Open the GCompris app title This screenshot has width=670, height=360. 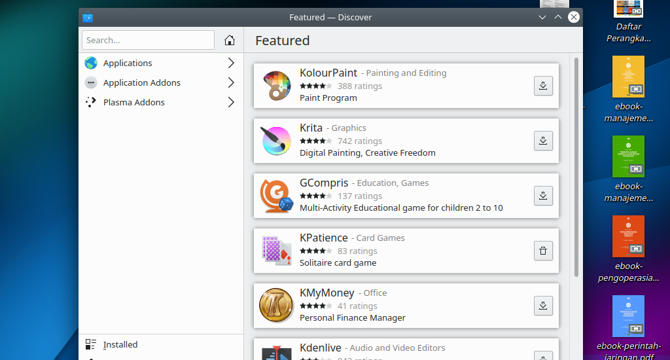tap(324, 183)
